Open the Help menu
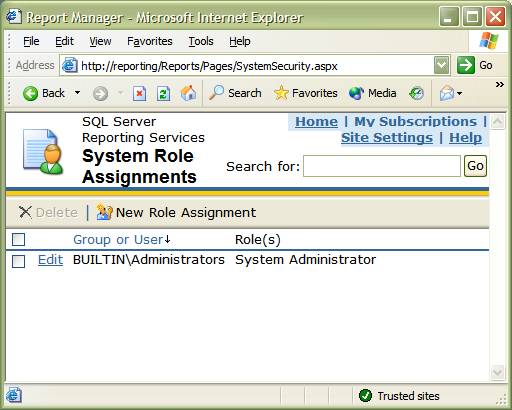The height and width of the screenshot is (410, 512). point(240,41)
